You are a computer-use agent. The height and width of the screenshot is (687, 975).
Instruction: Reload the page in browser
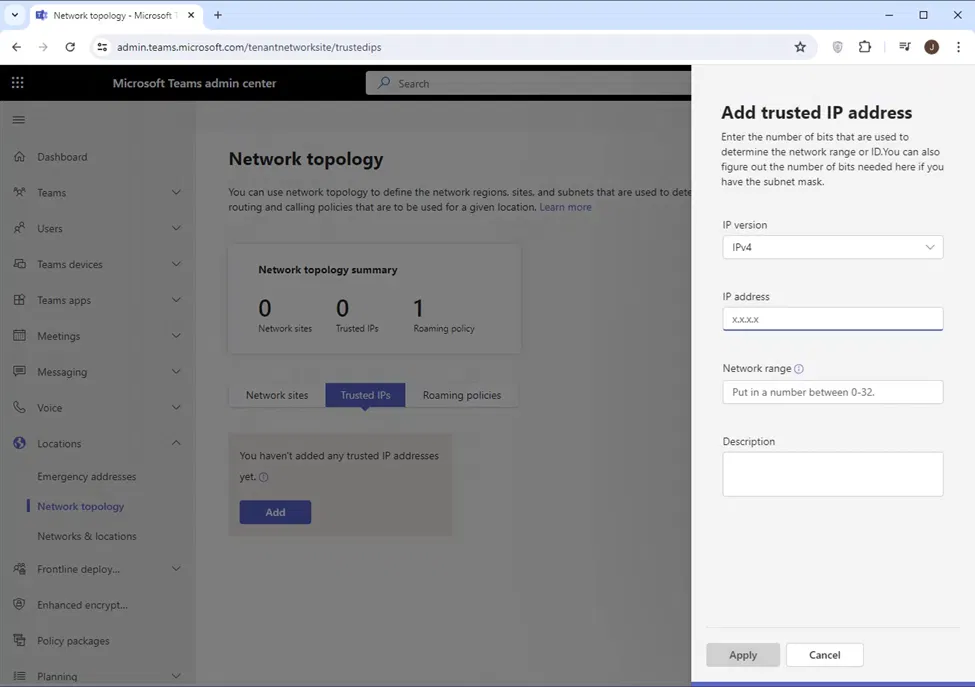tap(70, 47)
